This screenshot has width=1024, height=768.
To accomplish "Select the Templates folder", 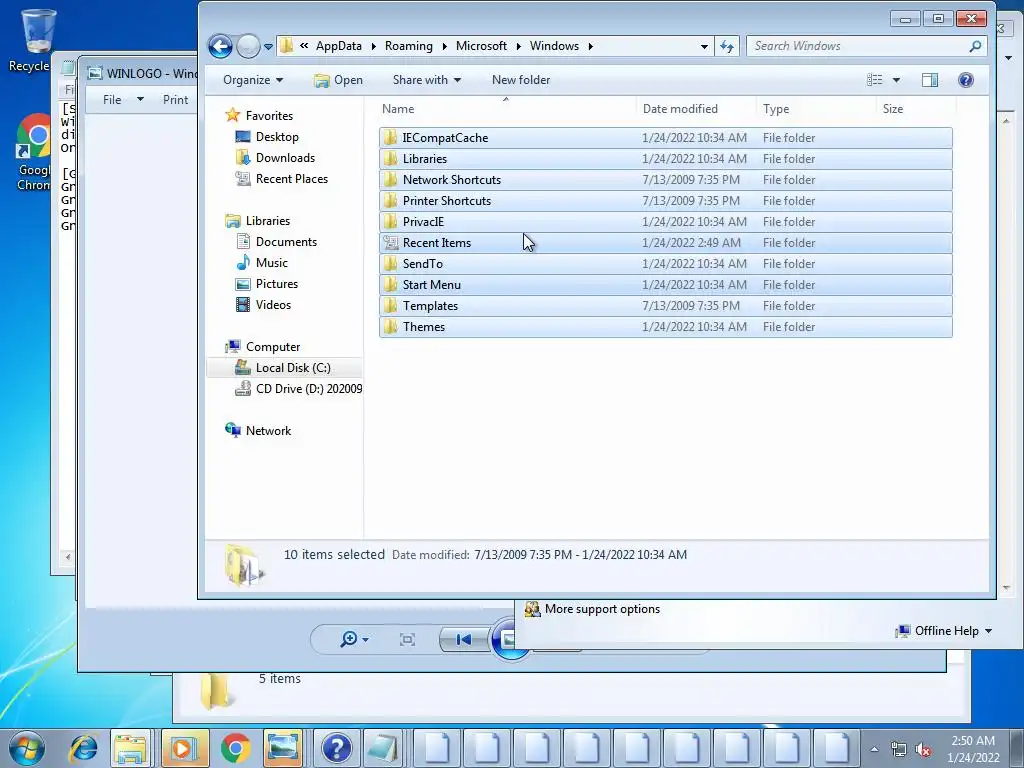I will (x=665, y=306).
